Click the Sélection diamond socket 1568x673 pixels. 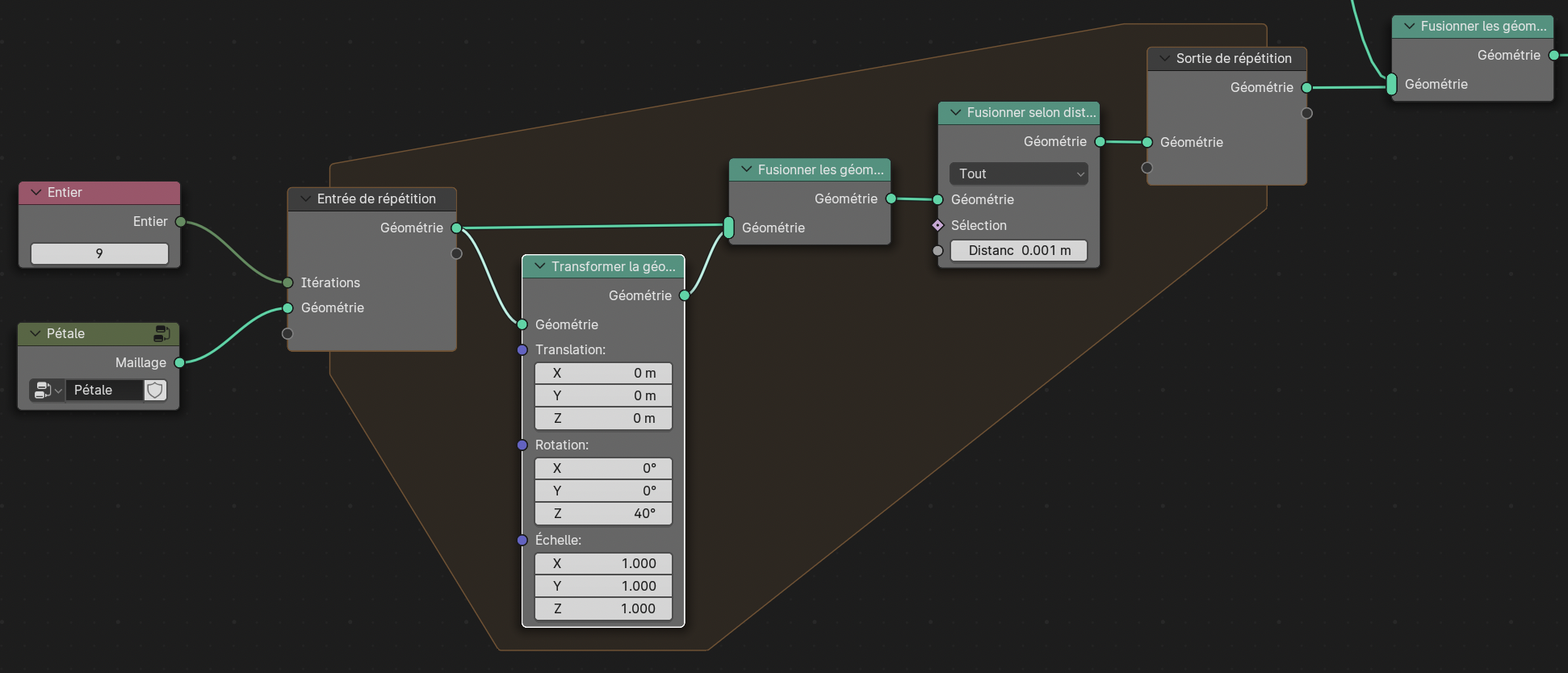coord(937,225)
